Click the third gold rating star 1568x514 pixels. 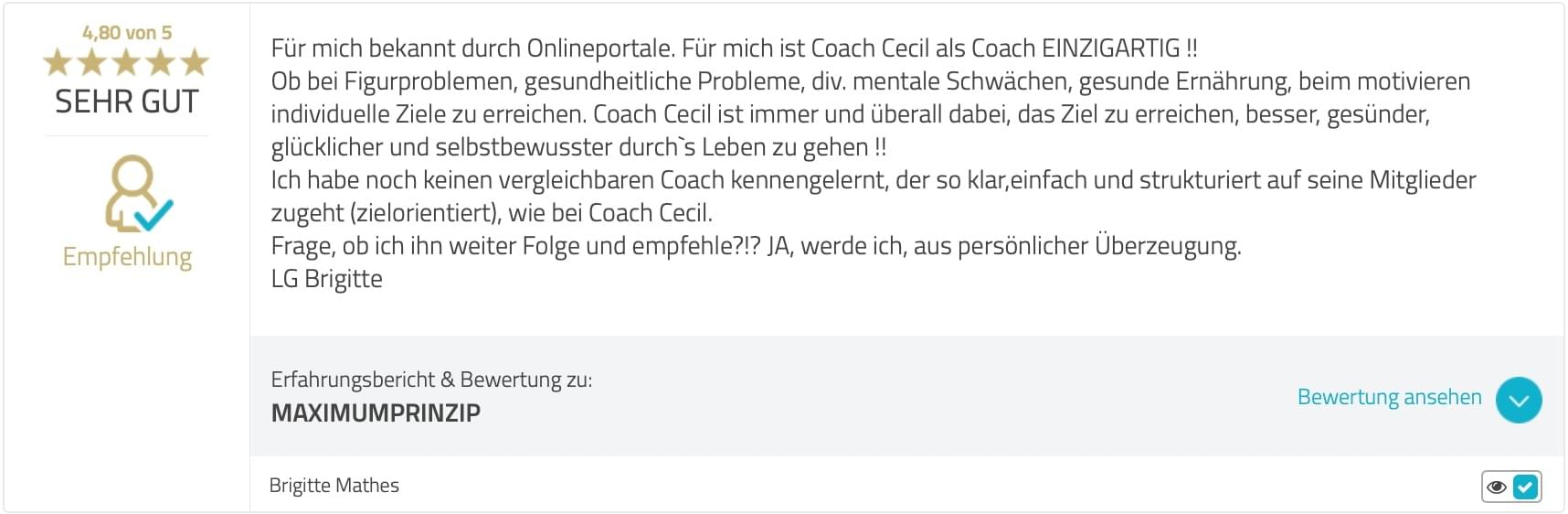point(126,62)
